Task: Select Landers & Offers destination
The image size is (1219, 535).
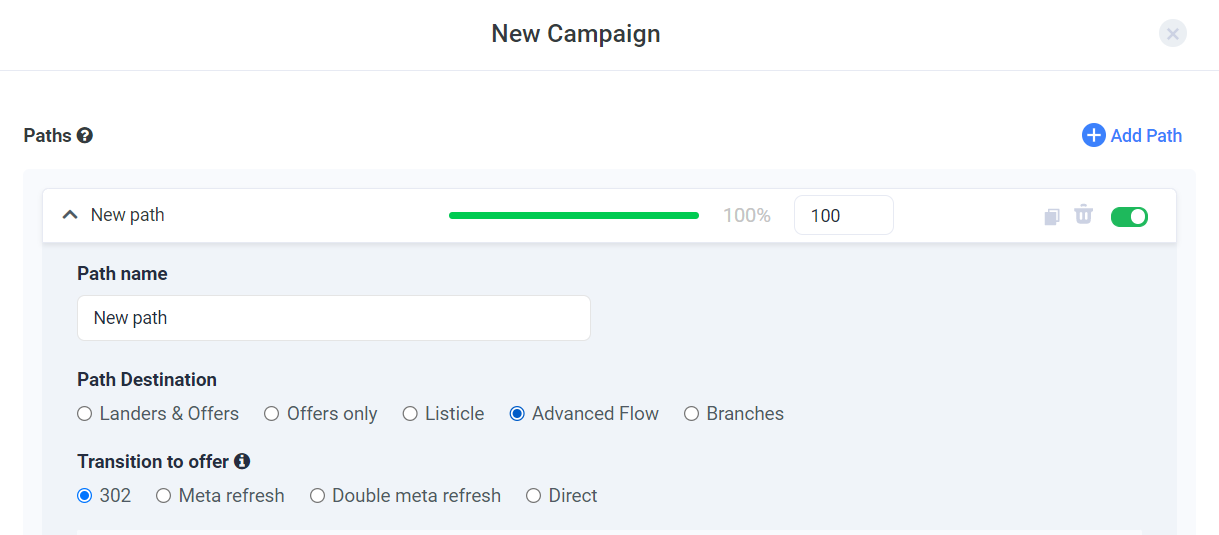Action: pos(85,414)
